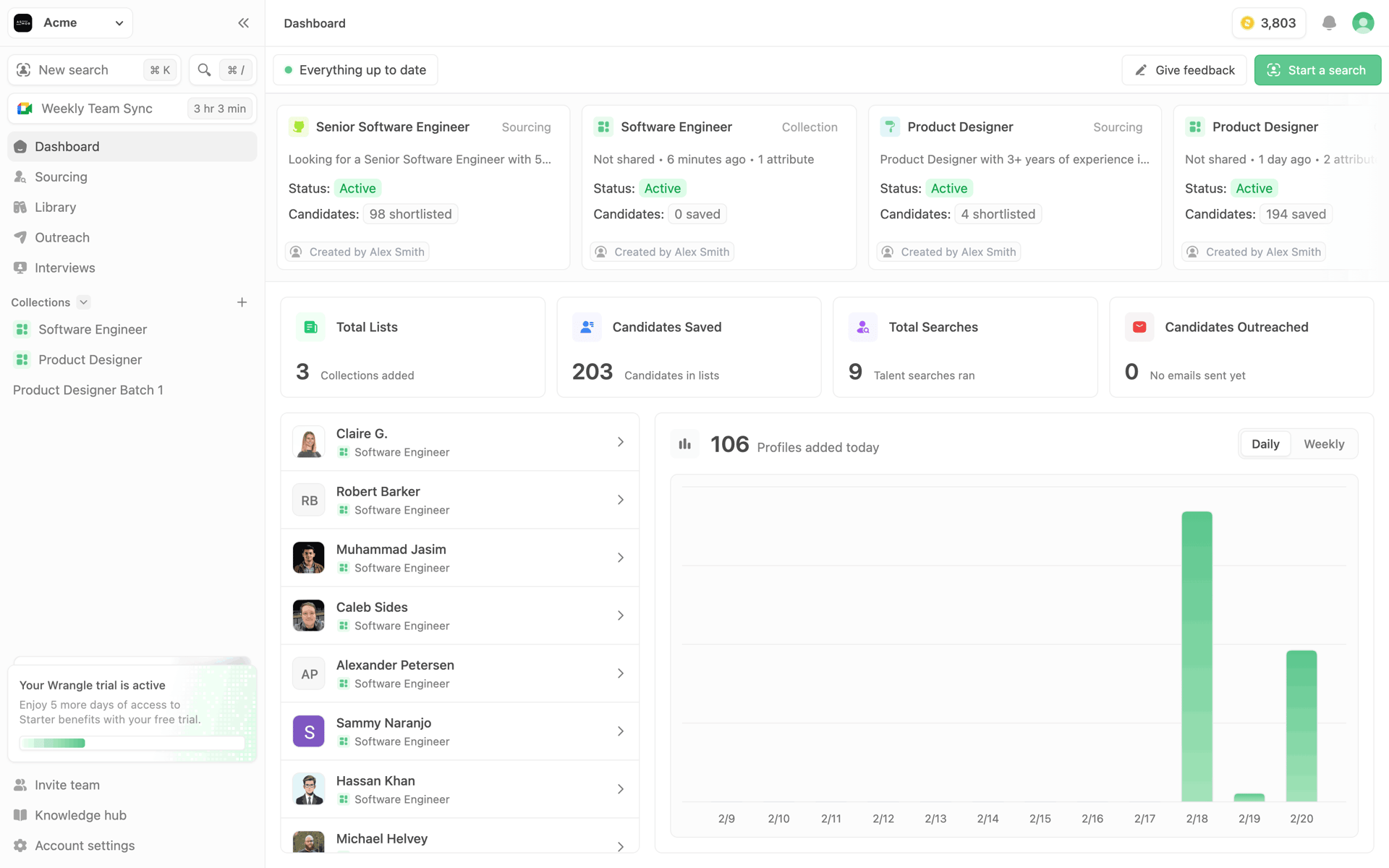Open Invite team link
This screenshot has width=1389, height=868.
(x=132, y=785)
